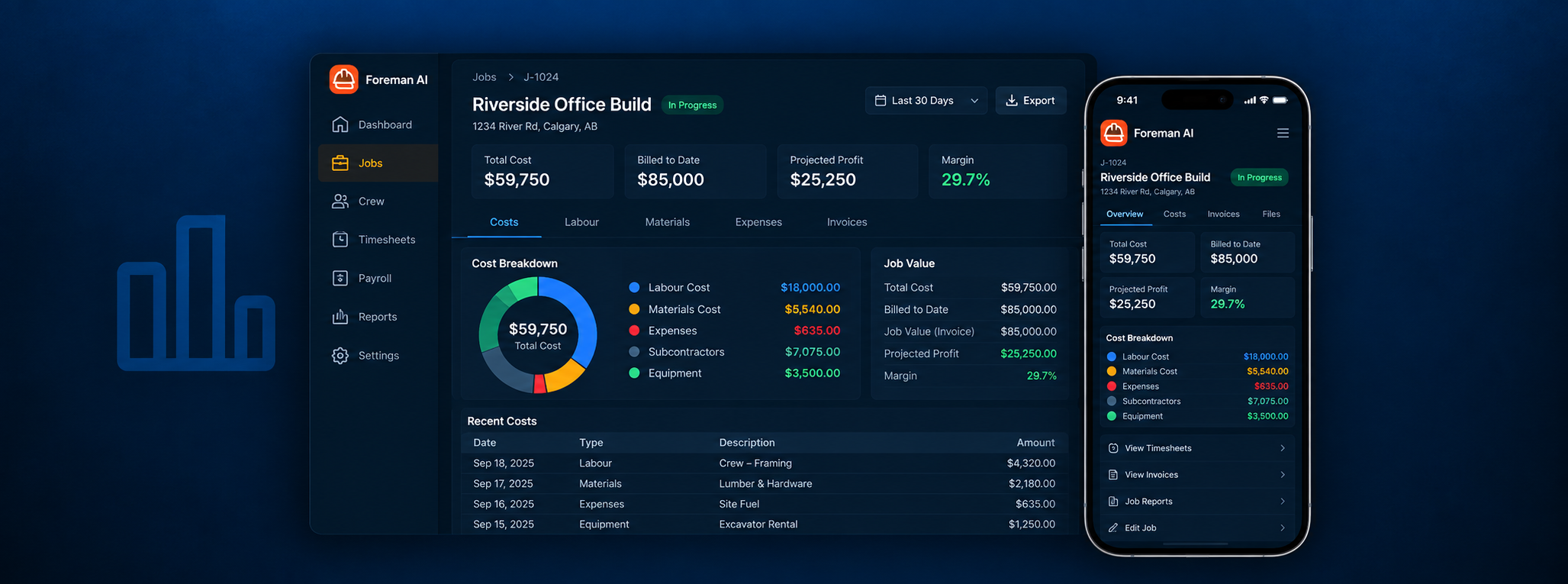Click the In Progress status badge on desktop
The height and width of the screenshot is (584, 1568).
pos(692,105)
